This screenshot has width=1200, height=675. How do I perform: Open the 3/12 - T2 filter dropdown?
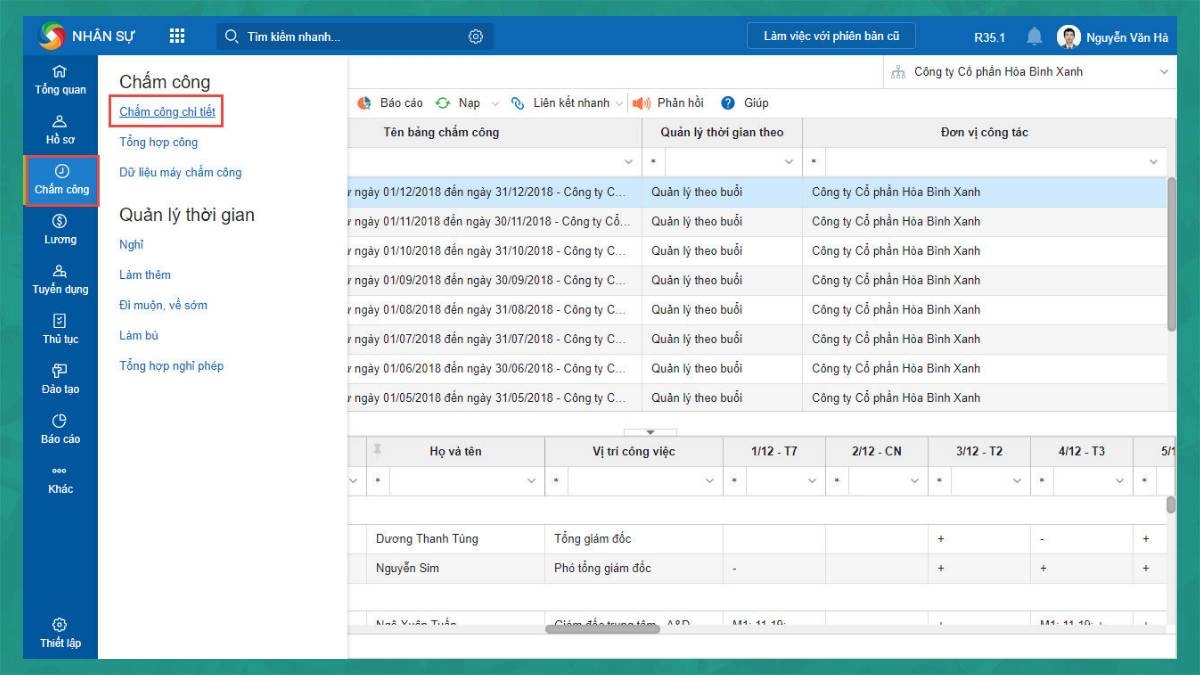coord(1017,481)
